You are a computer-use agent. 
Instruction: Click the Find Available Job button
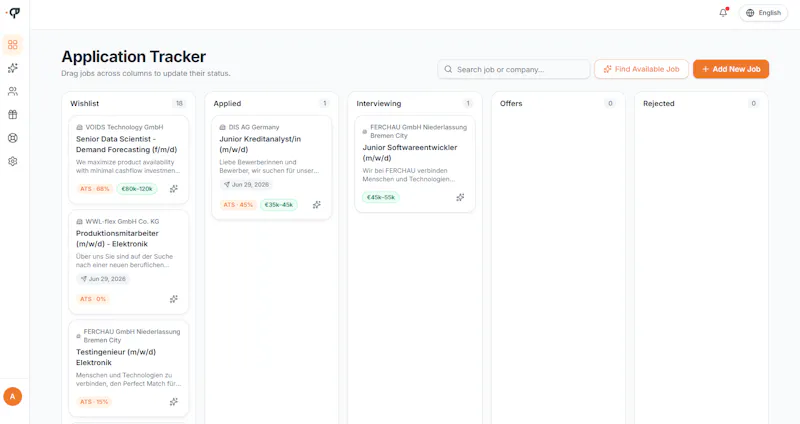641,69
